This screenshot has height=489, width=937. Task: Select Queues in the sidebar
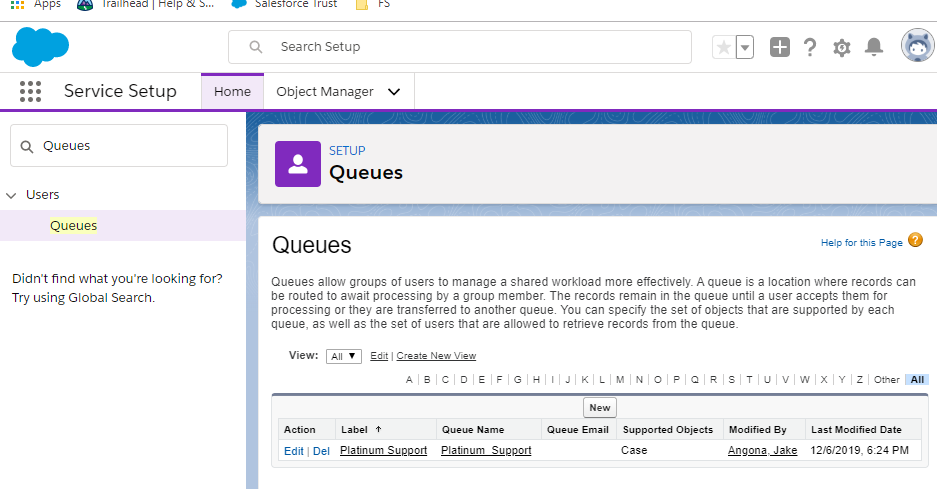pyautogui.click(x=74, y=226)
